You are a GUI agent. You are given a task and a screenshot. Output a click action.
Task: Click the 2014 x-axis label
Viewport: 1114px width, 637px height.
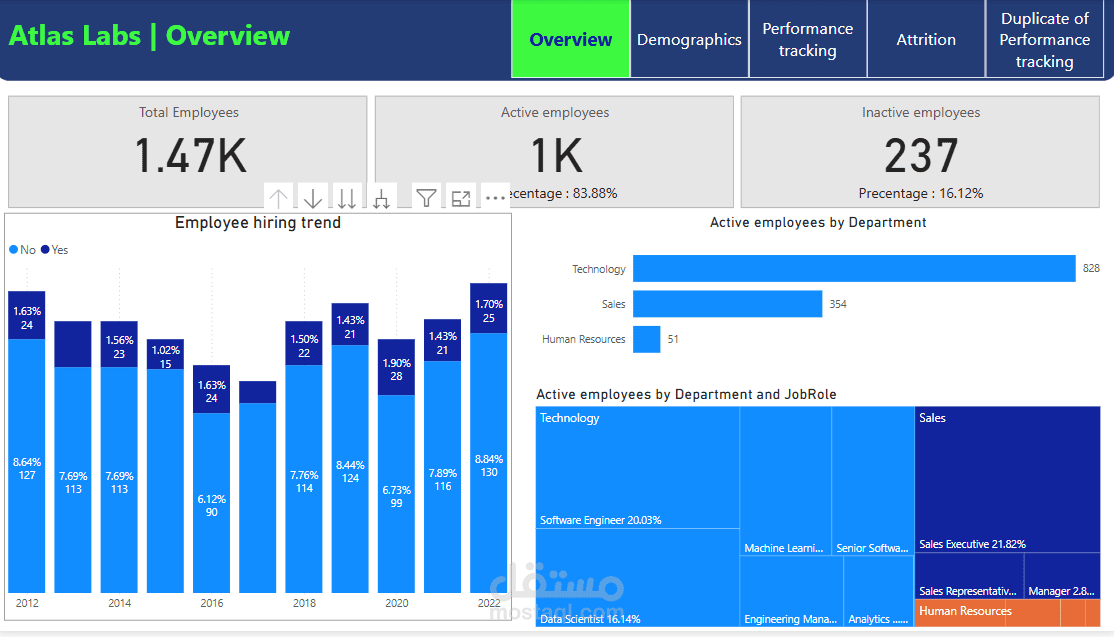pos(119,603)
